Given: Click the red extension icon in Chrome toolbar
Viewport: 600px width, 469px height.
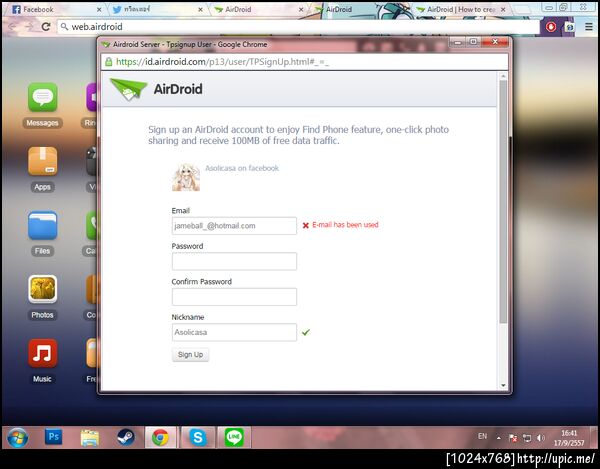Looking at the screenshot, I should (551, 27).
